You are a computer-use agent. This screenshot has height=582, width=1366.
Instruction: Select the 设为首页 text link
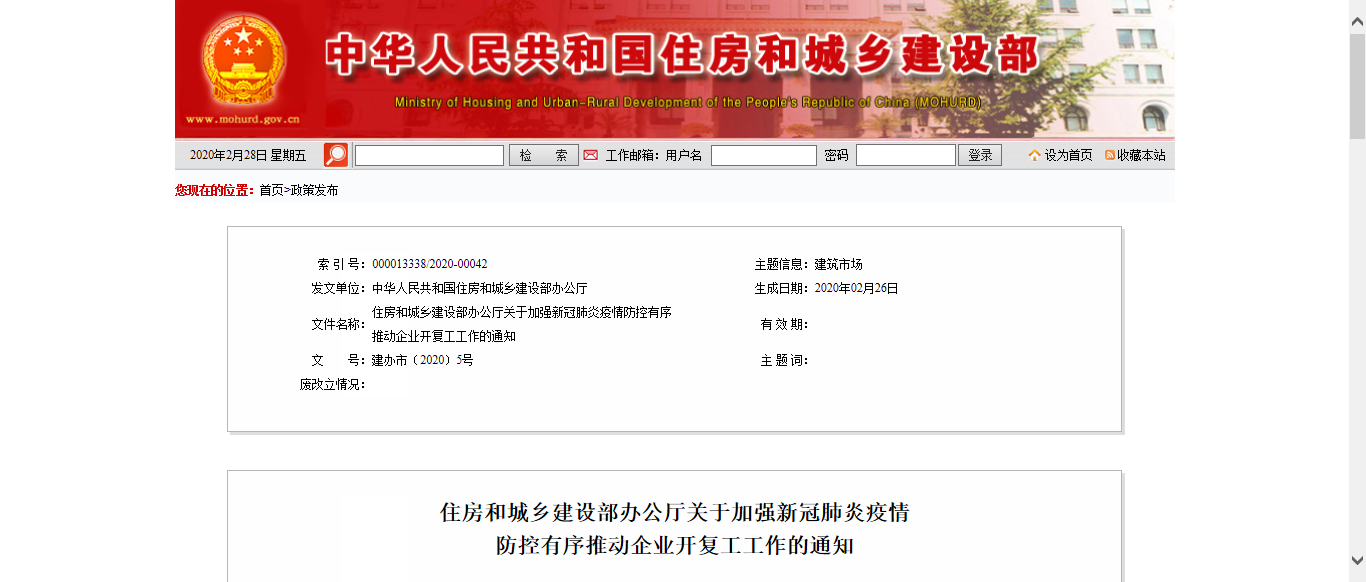pyautogui.click(x=1068, y=155)
